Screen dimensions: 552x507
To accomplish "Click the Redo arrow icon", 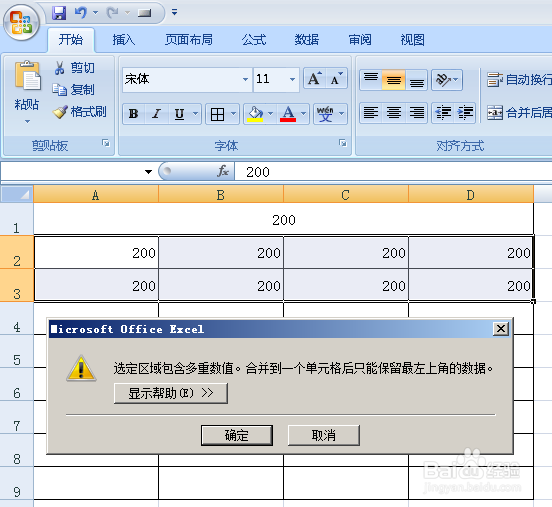I will pyautogui.click(x=113, y=13).
